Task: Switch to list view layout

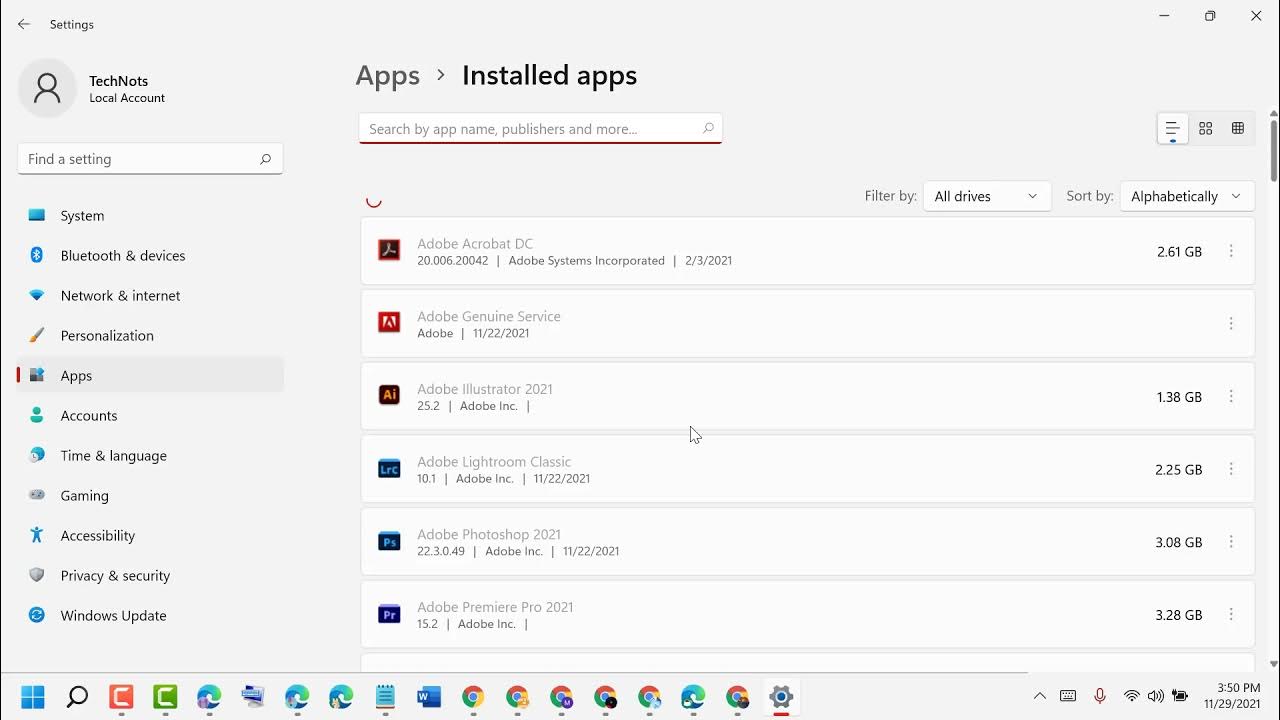Action: [x=1172, y=128]
